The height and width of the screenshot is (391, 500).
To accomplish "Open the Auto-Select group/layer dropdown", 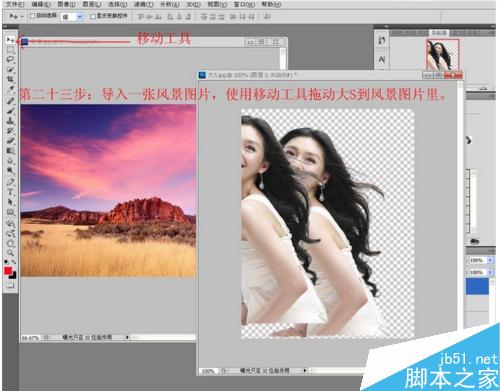I will [x=80, y=16].
